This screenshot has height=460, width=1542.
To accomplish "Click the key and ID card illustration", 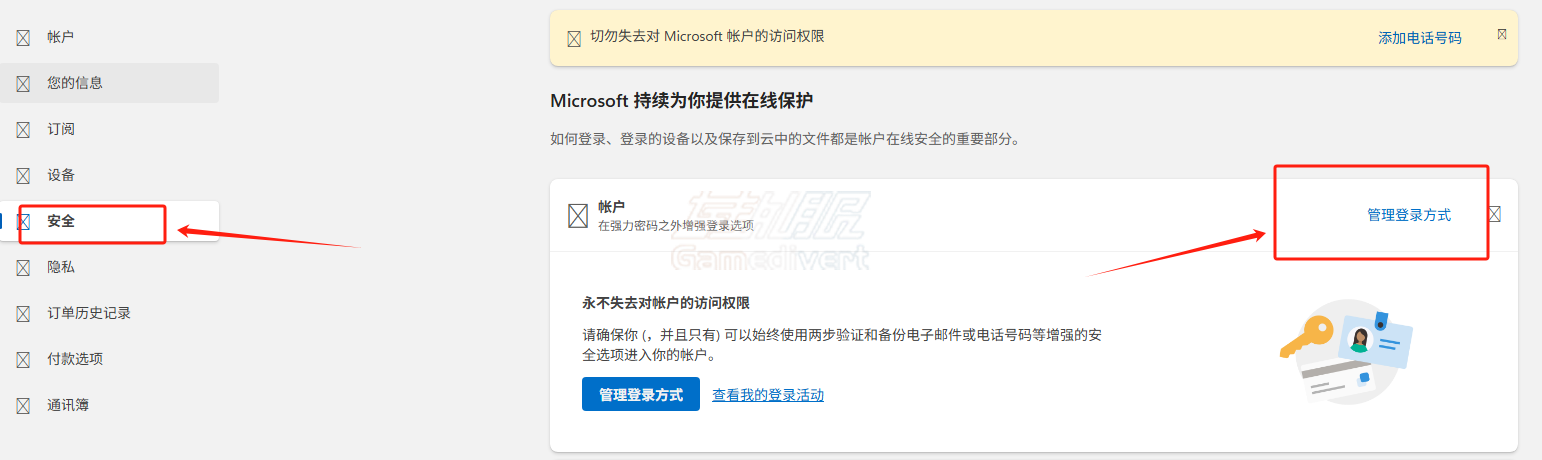I will 1352,351.
